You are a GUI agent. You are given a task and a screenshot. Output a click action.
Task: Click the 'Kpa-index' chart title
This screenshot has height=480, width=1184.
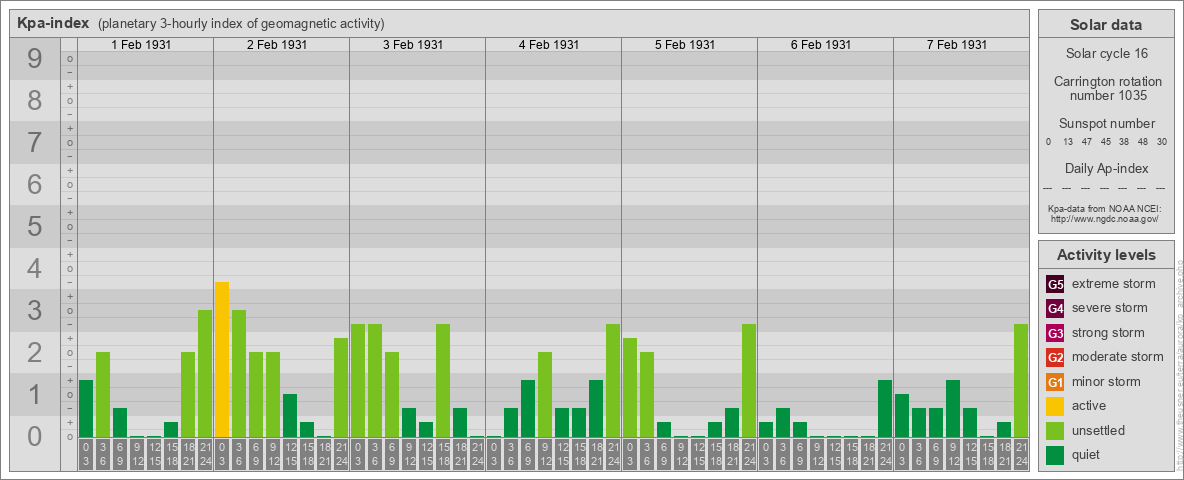click(53, 23)
